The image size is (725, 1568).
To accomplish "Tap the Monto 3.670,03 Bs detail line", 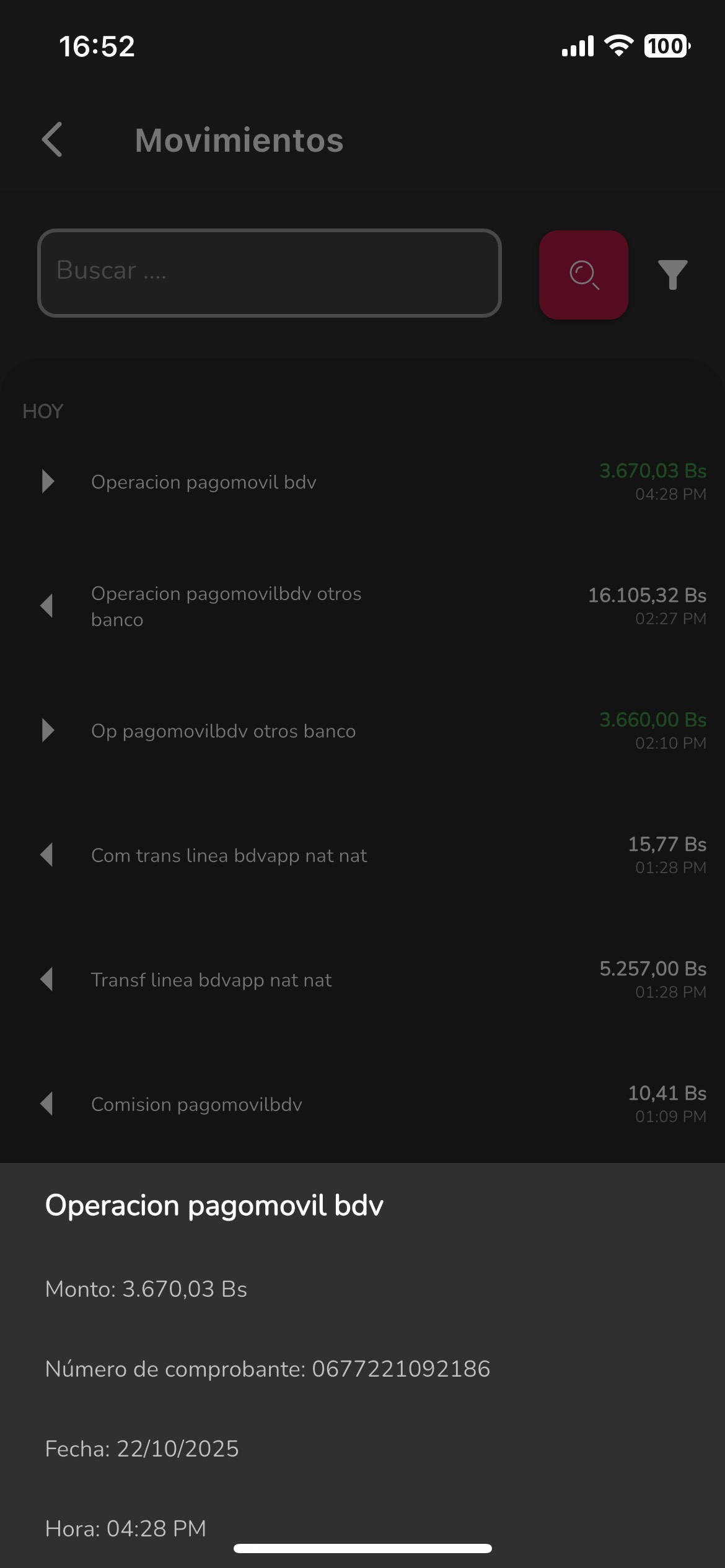I will (x=146, y=1289).
